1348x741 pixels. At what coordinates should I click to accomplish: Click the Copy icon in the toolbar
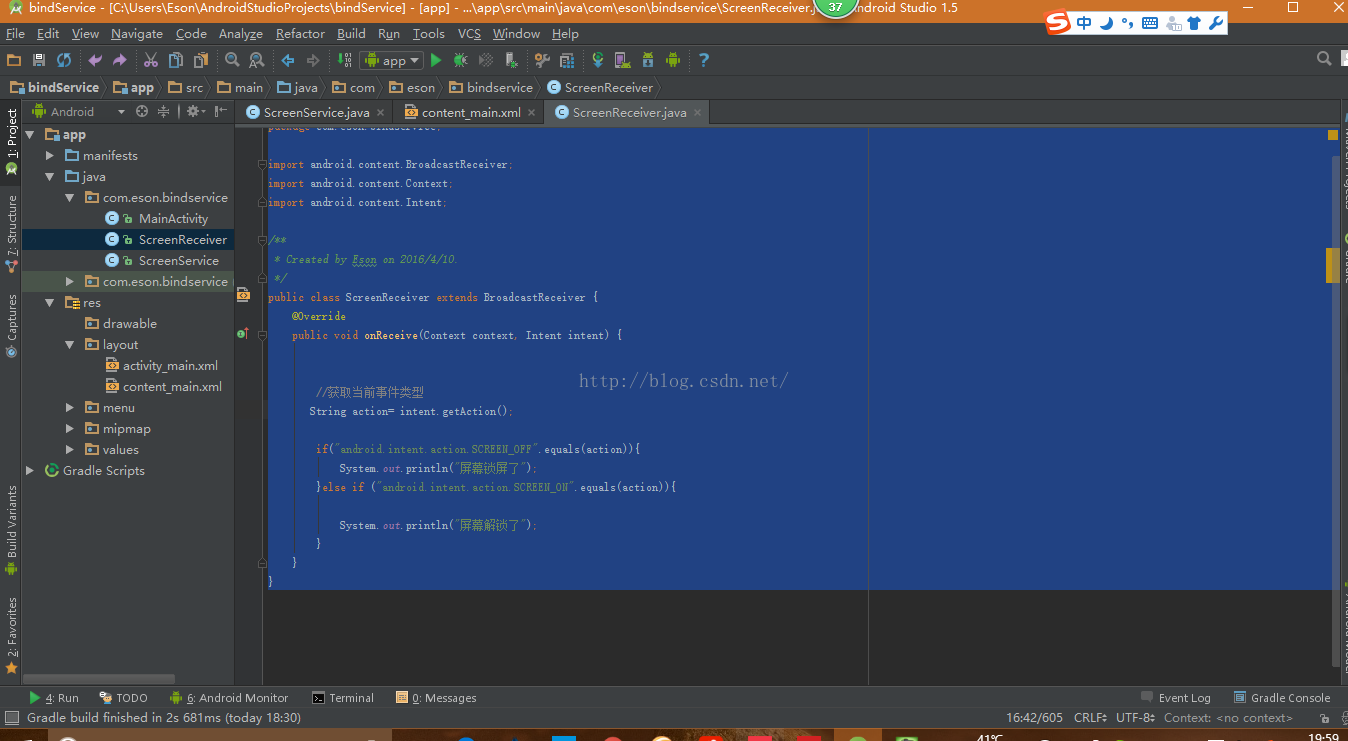pos(176,61)
